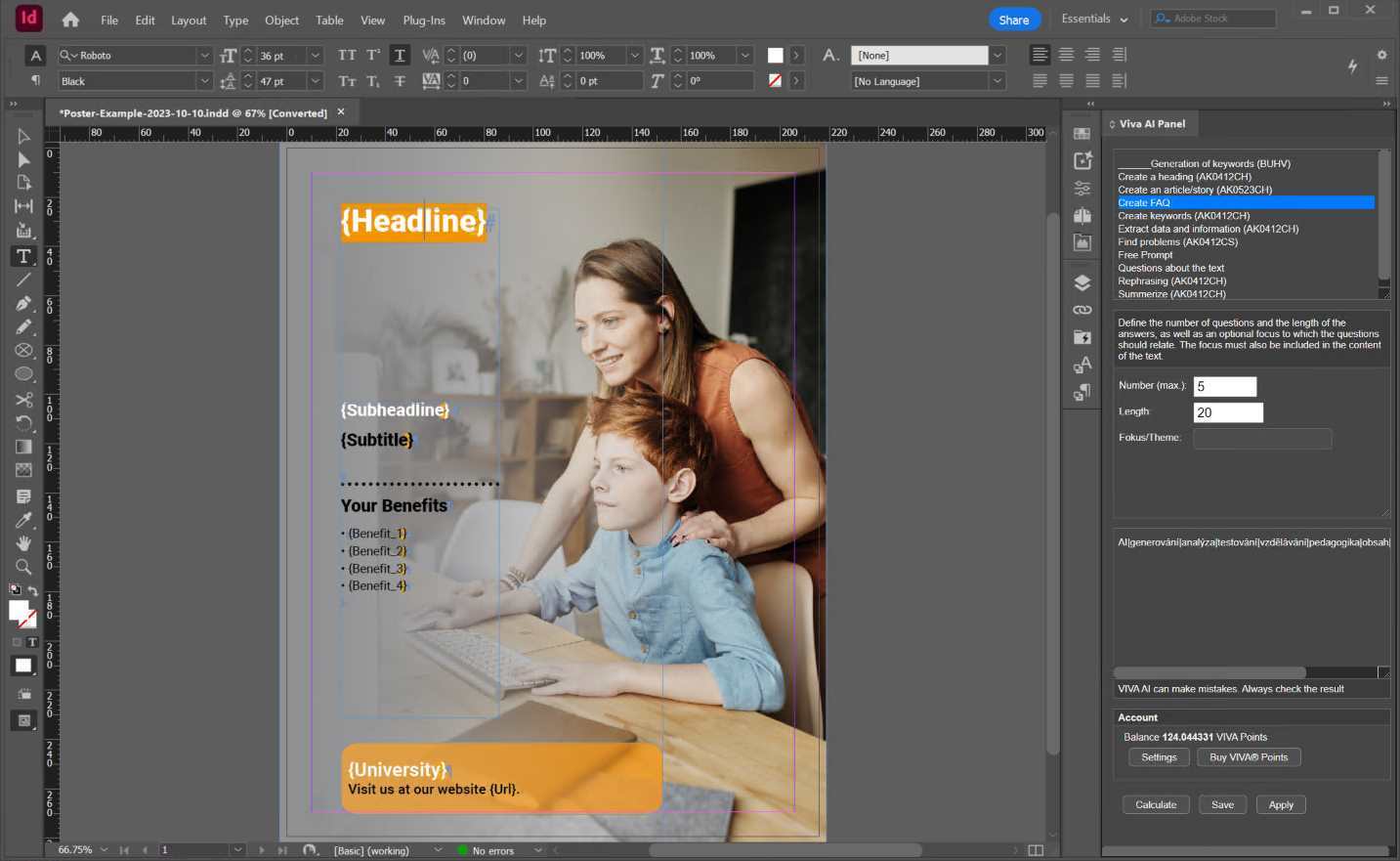Screen dimensions: 1400x861
Task: Toggle All Caps formatting
Action: 347,56
